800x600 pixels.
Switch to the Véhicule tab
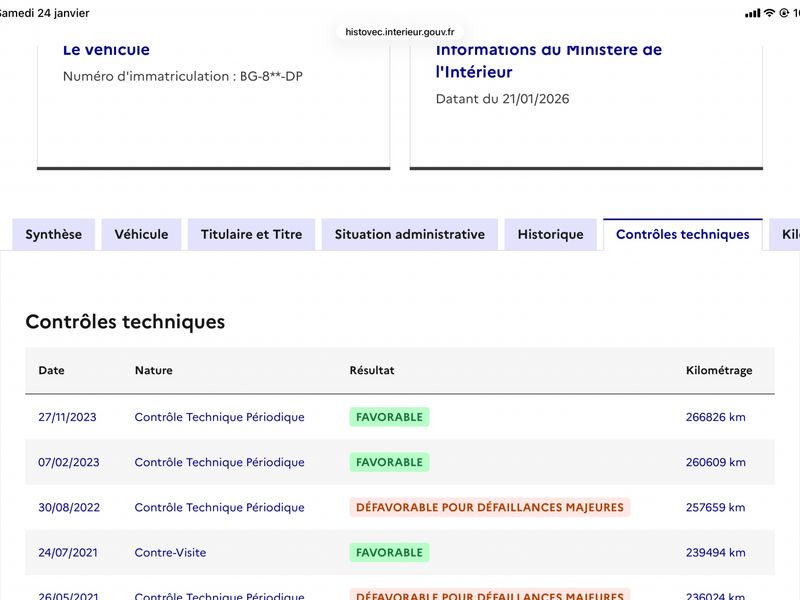(x=141, y=235)
